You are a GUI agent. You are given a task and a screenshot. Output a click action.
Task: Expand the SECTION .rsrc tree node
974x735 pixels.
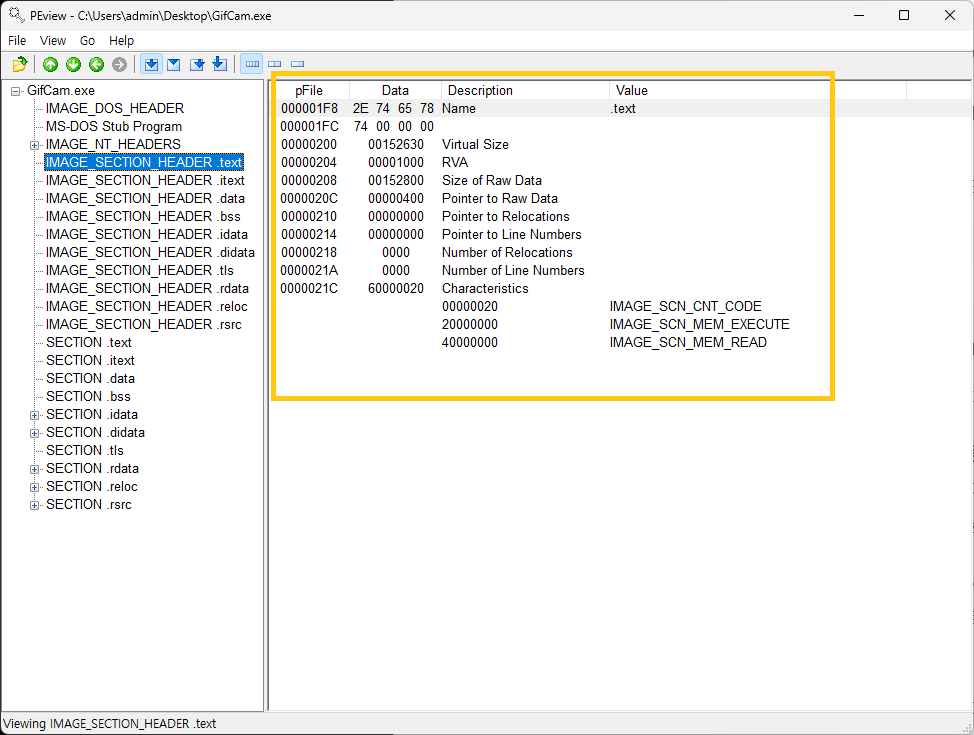[x=35, y=505]
